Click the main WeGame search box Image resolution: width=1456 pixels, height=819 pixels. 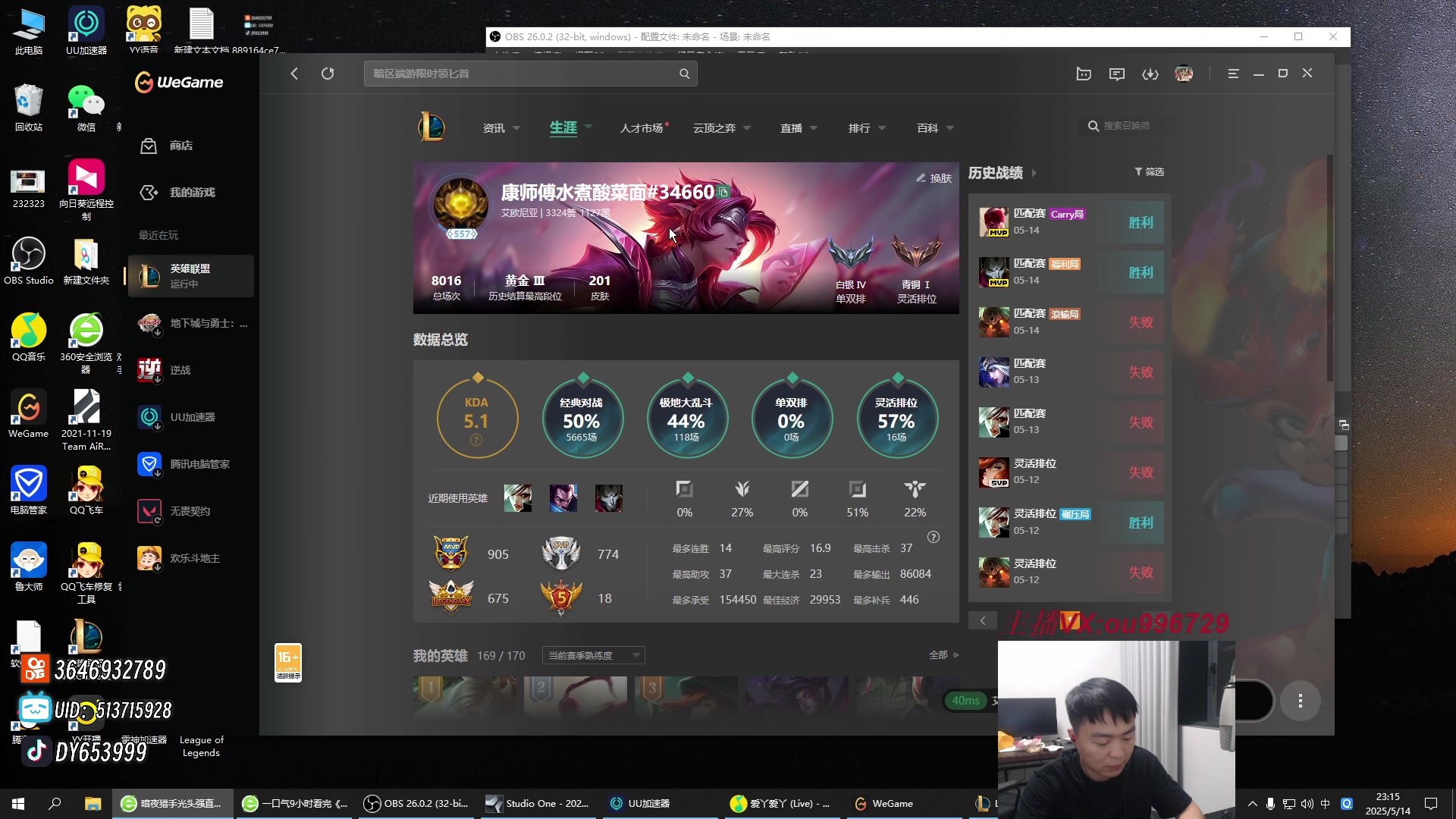pyautogui.click(x=530, y=74)
